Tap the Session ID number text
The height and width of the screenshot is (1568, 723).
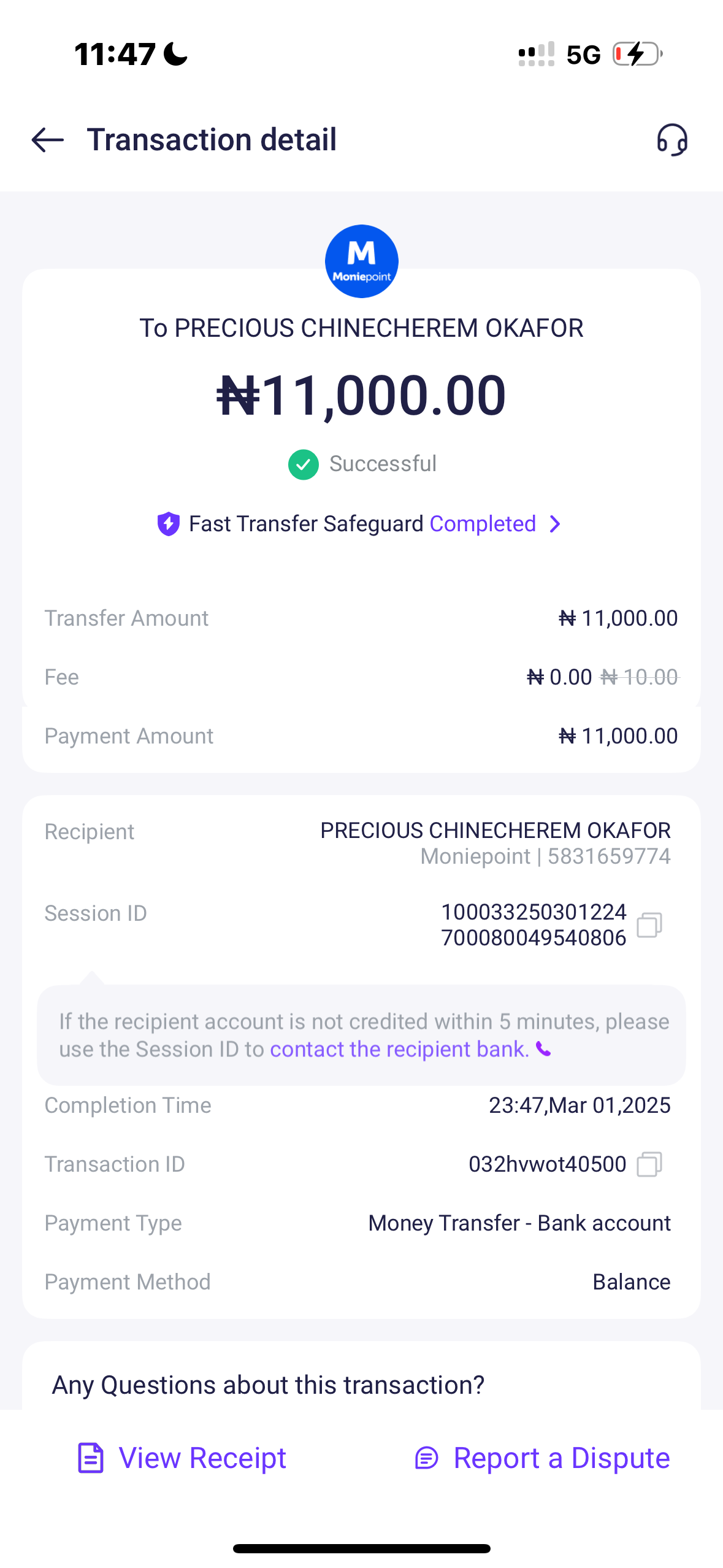[x=534, y=925]
